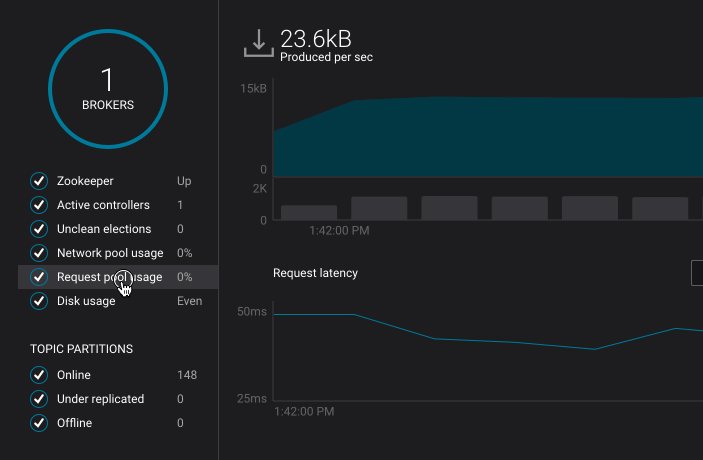
Task: Click the Zookeeper Up status value
Action: (184, 181)
